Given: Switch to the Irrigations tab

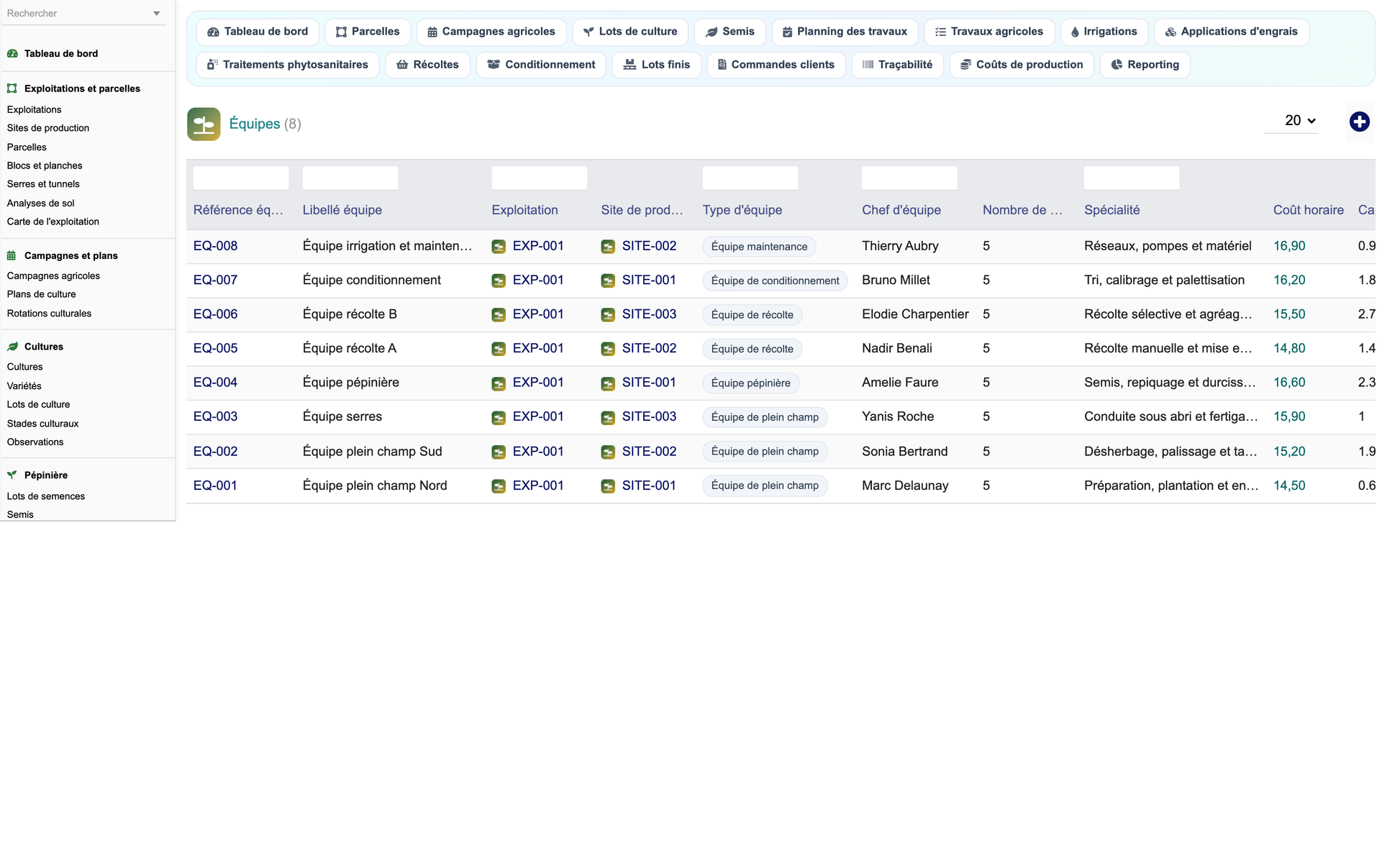Looking at the screenshot, I should (1104, 32).
